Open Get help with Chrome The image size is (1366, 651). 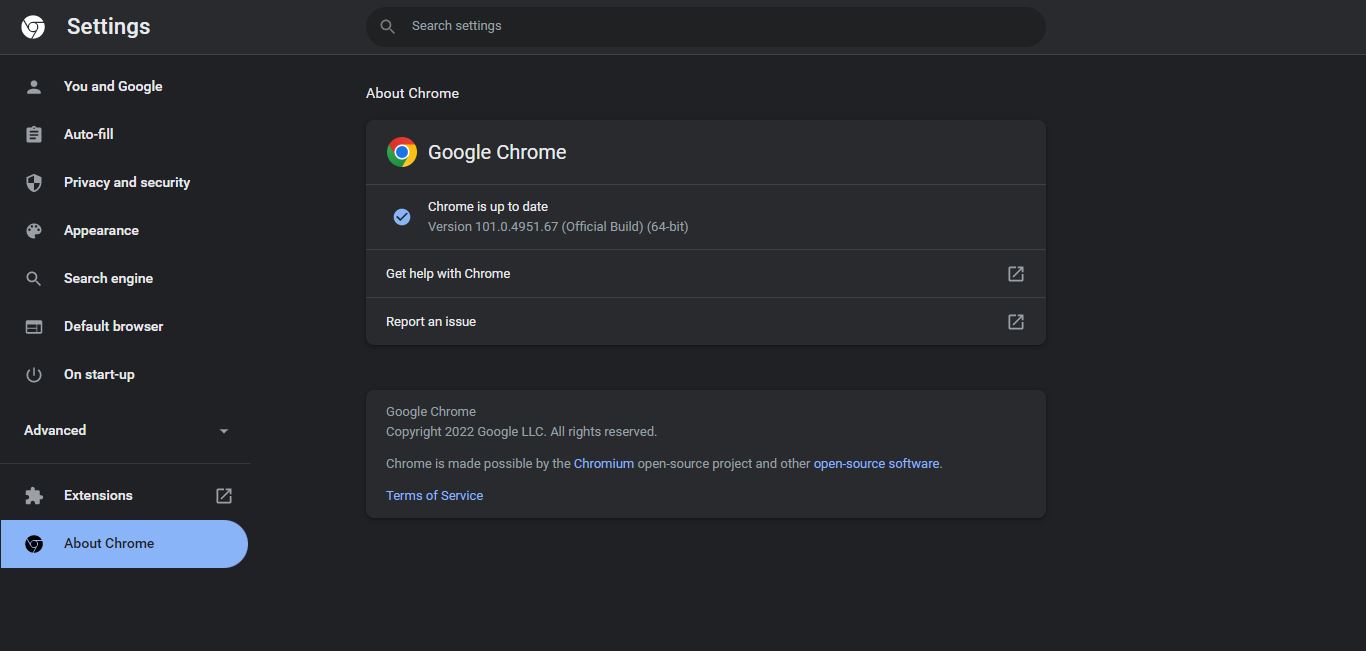pos(706,274)
